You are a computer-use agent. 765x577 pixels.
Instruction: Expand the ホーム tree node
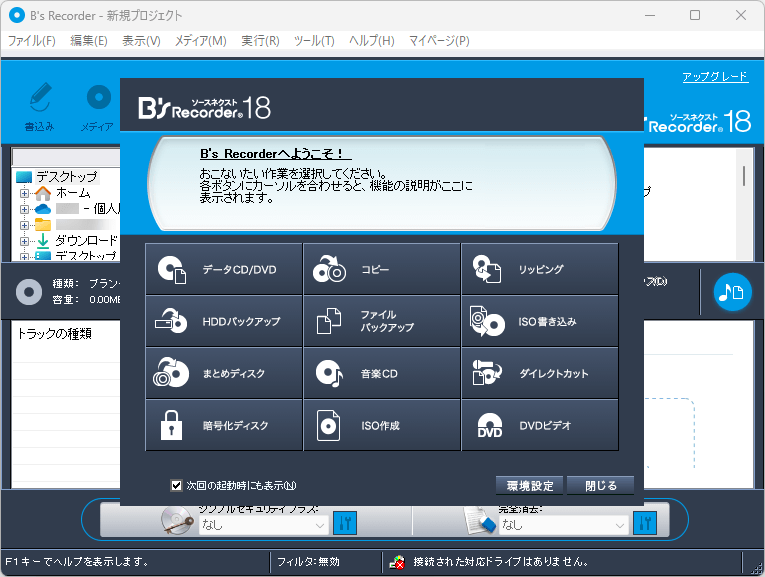click(24, 194)
